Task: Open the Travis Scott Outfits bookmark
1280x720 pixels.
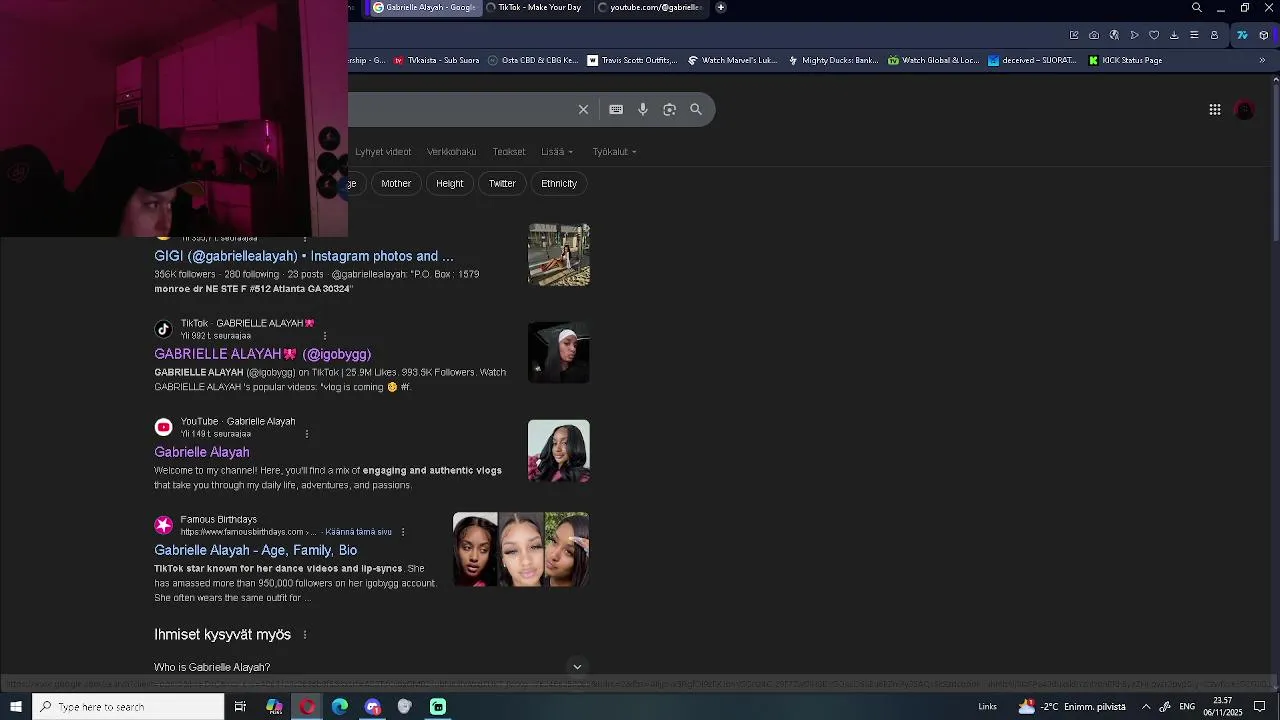Action: tap(632, 60)
